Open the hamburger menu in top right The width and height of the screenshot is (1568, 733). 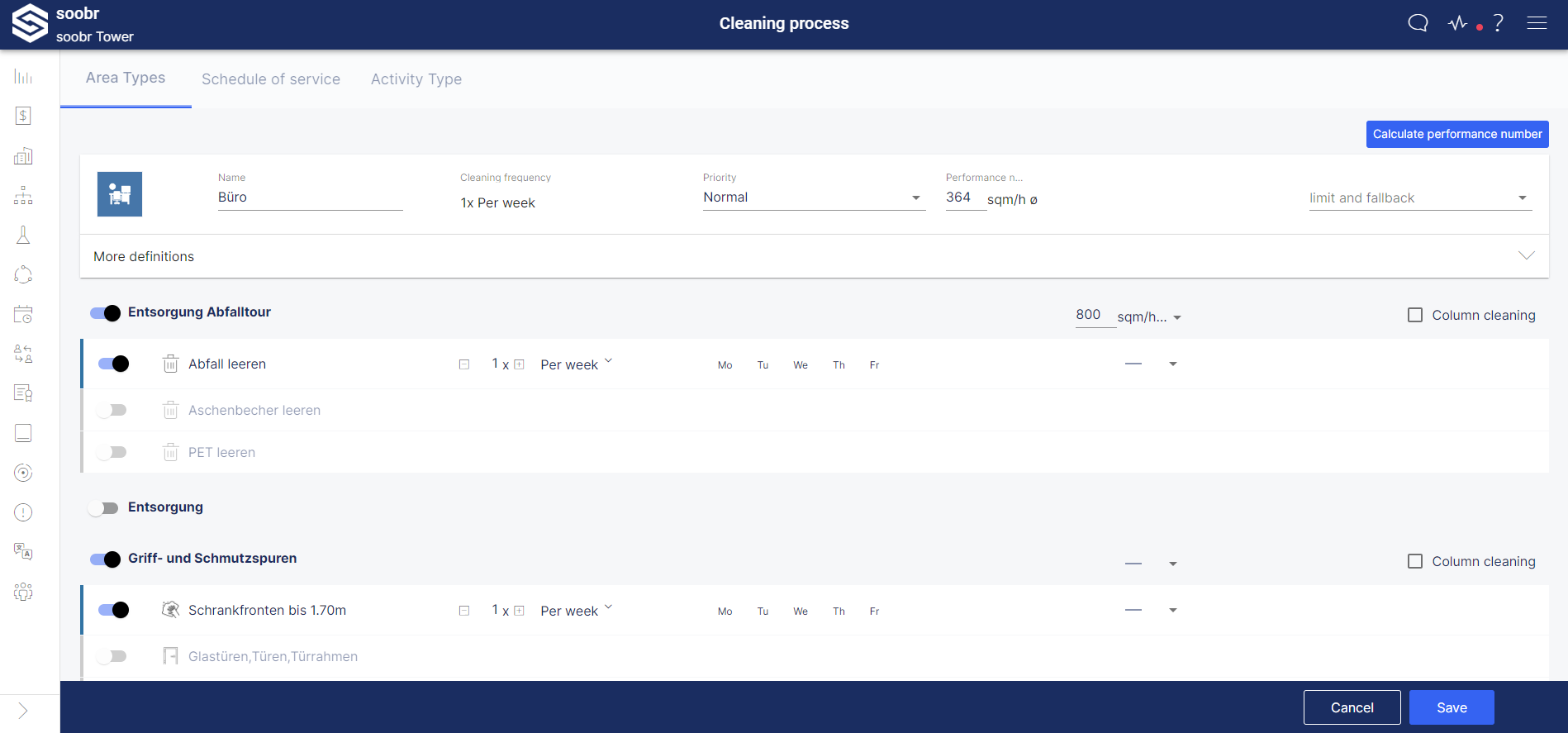pos(1537,23)
